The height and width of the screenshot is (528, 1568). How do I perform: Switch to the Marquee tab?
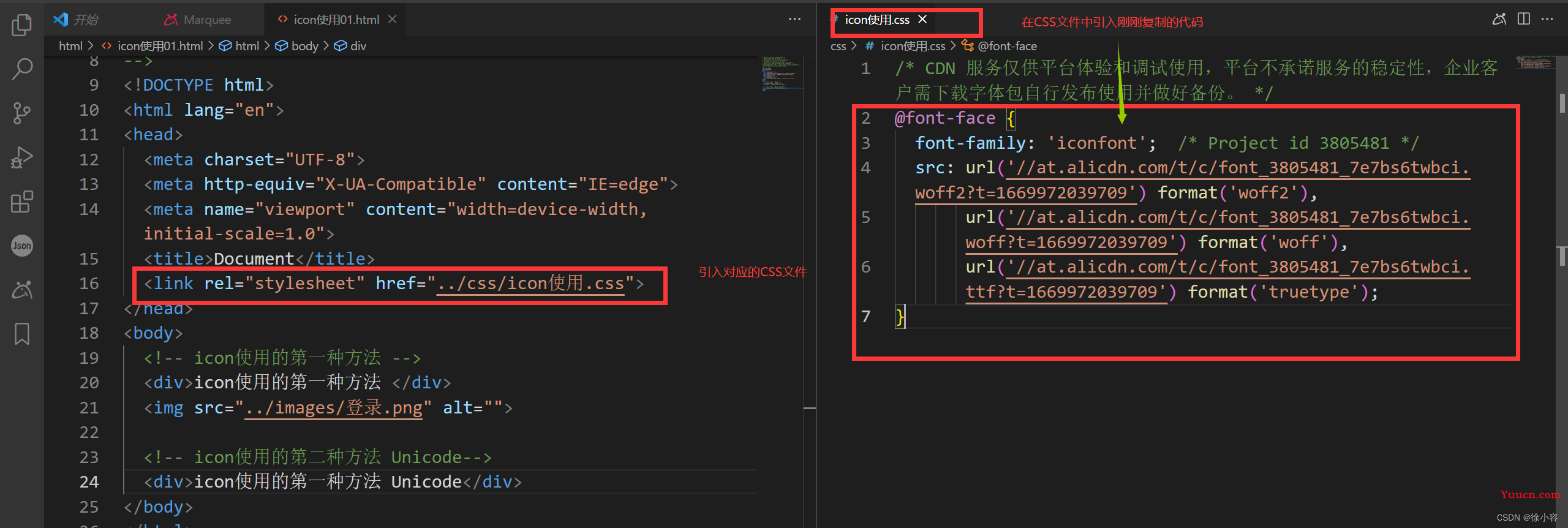point(208,20)
